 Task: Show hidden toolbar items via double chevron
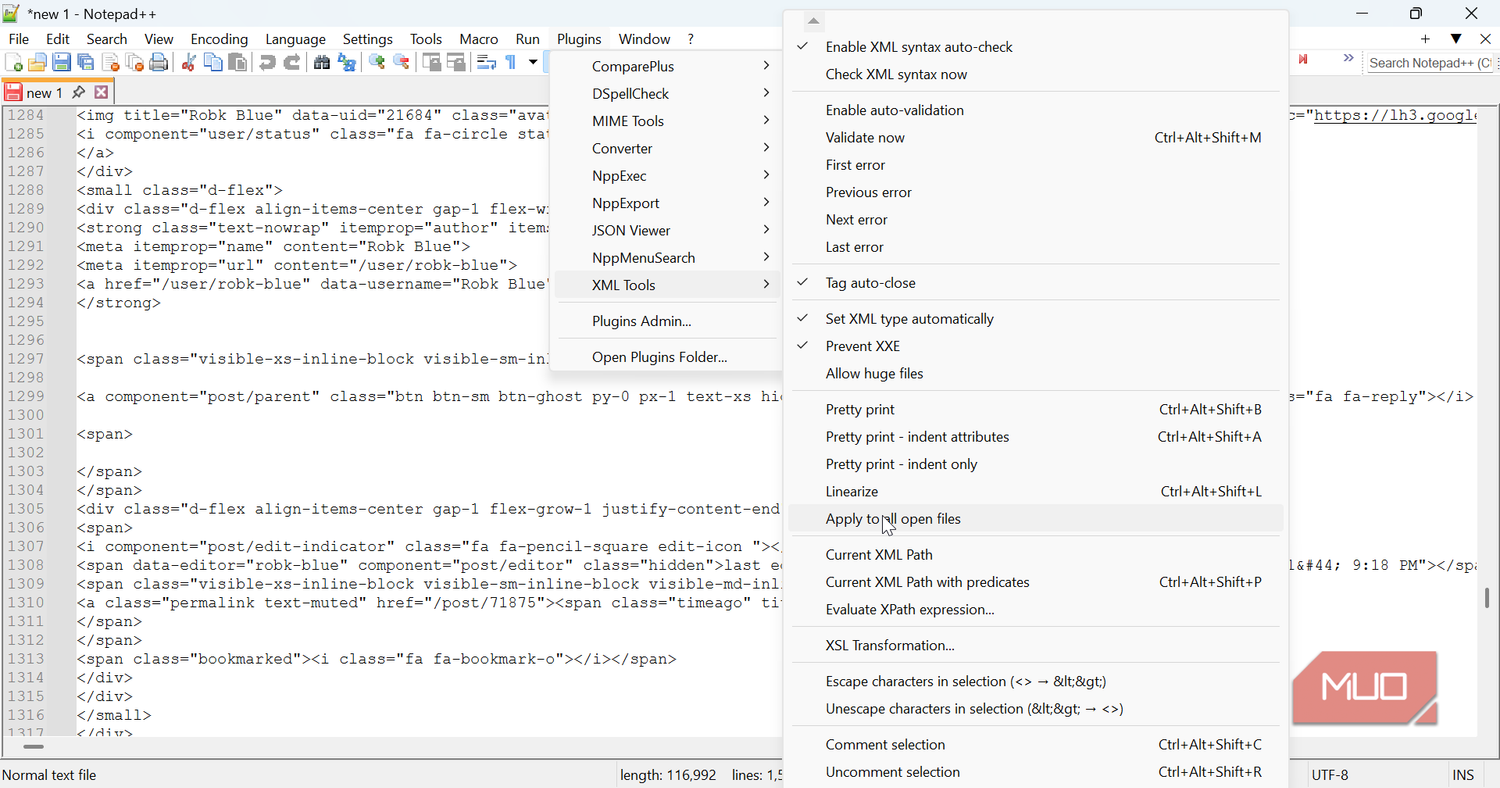pos(1348,58)
